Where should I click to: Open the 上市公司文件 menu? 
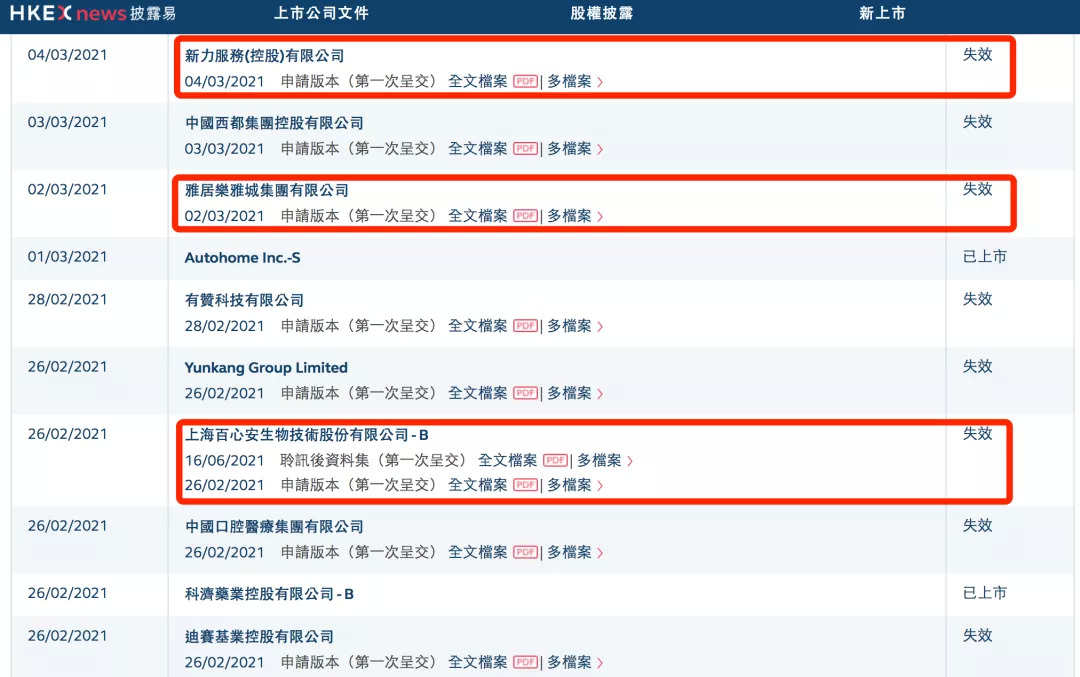pyautogui.click(x=322, y=13)
